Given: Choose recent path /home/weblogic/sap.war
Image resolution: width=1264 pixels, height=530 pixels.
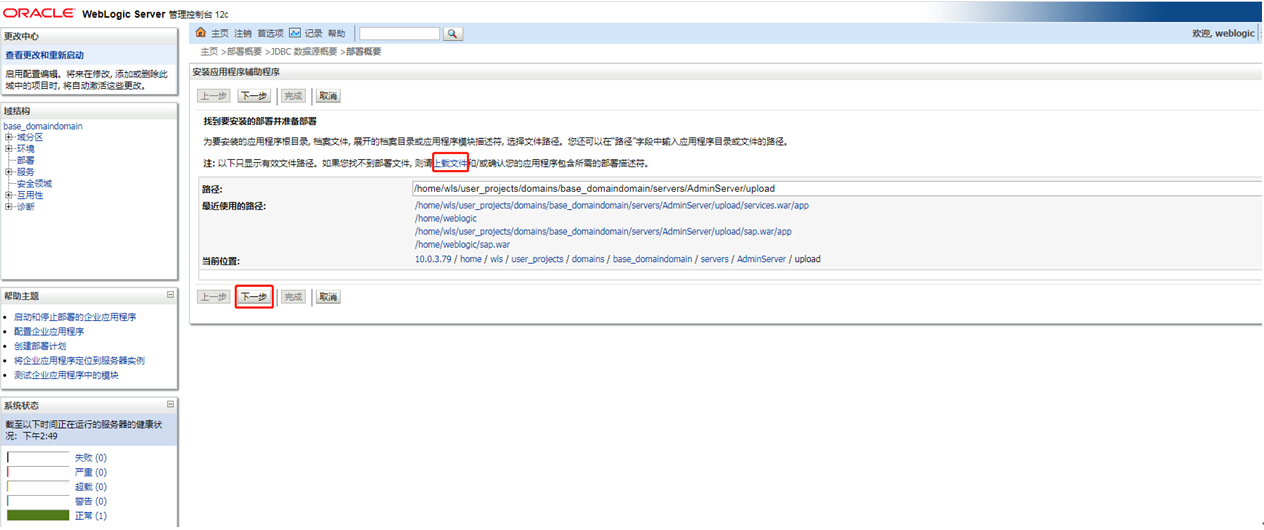Looking at the screenshot, I should pyautogui.click(x=463, y=244).
